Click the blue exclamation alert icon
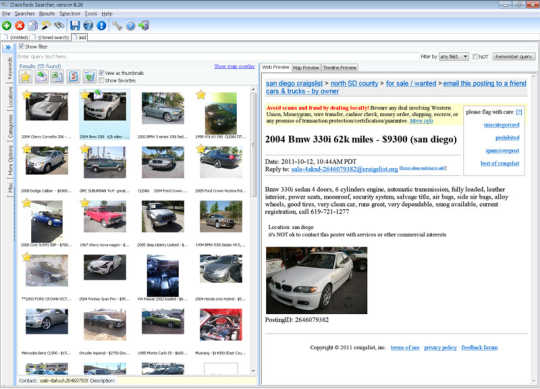540x389 pixels. [x=101, y=25]
